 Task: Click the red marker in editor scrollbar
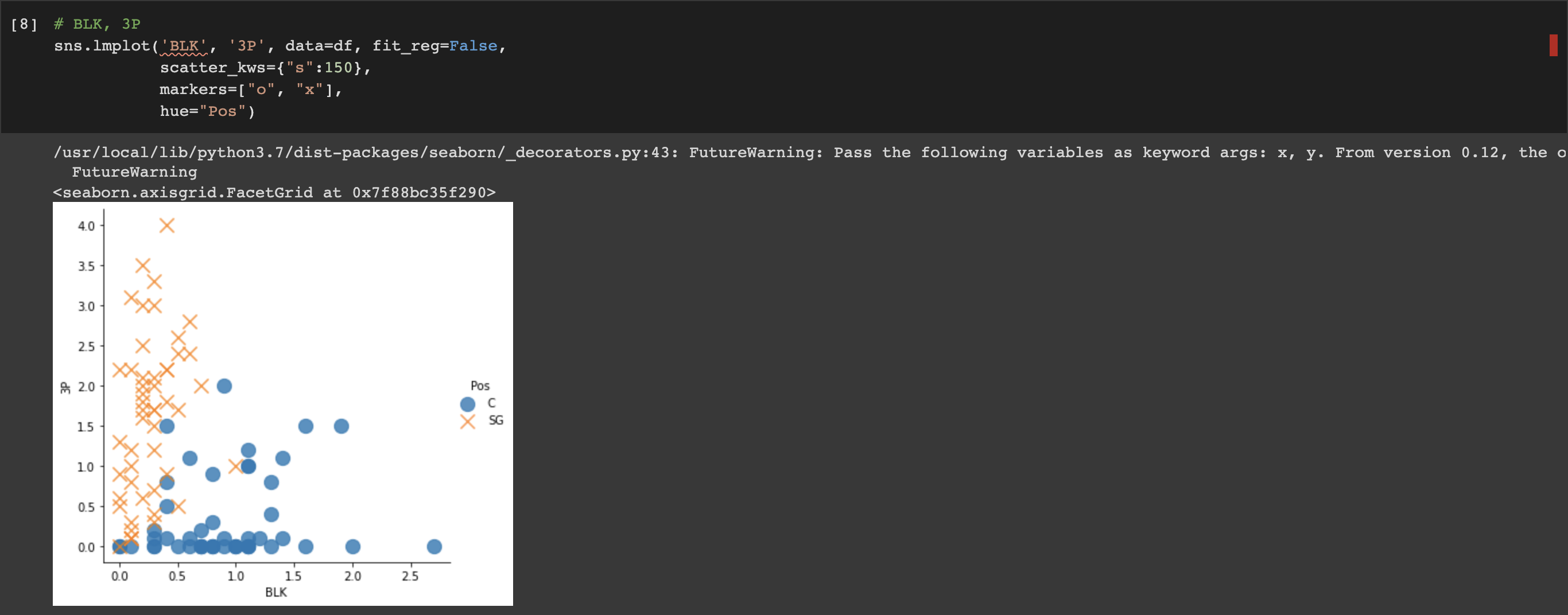coord(1554,46)
